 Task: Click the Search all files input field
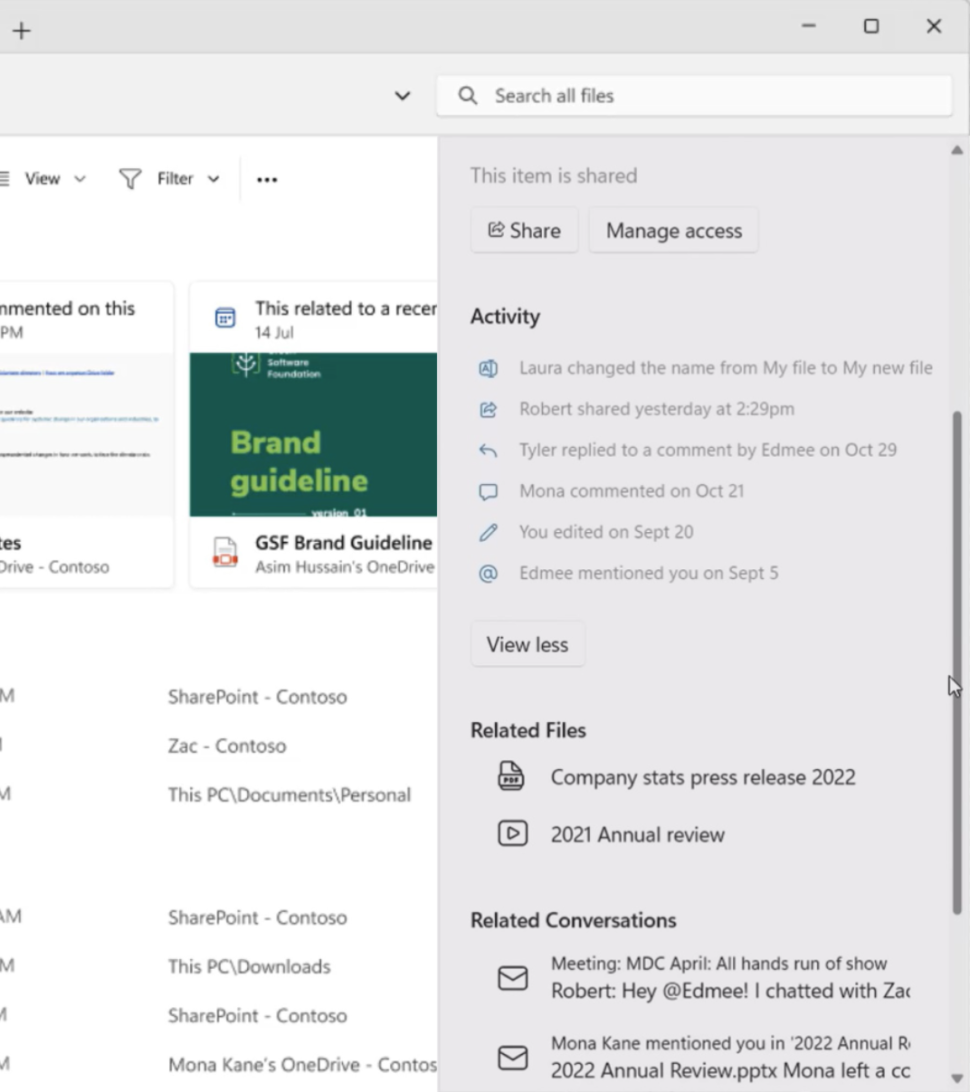[694, 95]
